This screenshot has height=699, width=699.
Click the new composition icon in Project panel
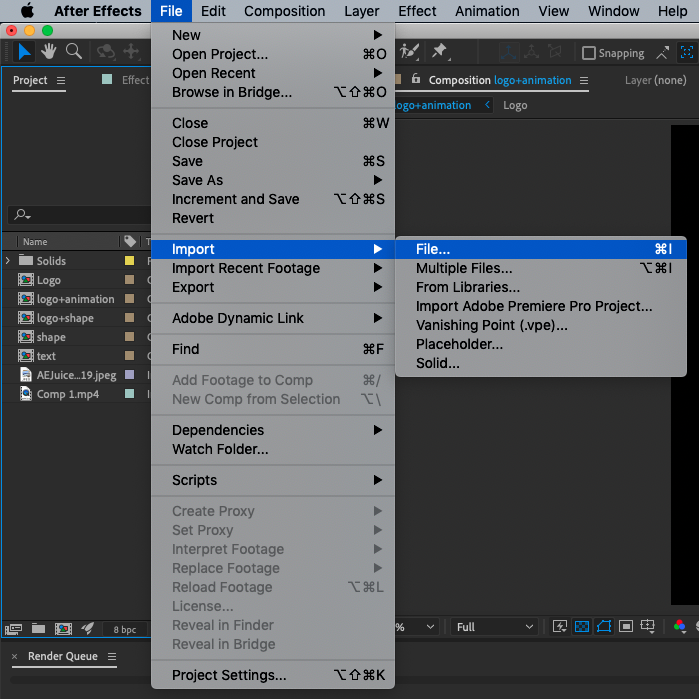[63, 628]
